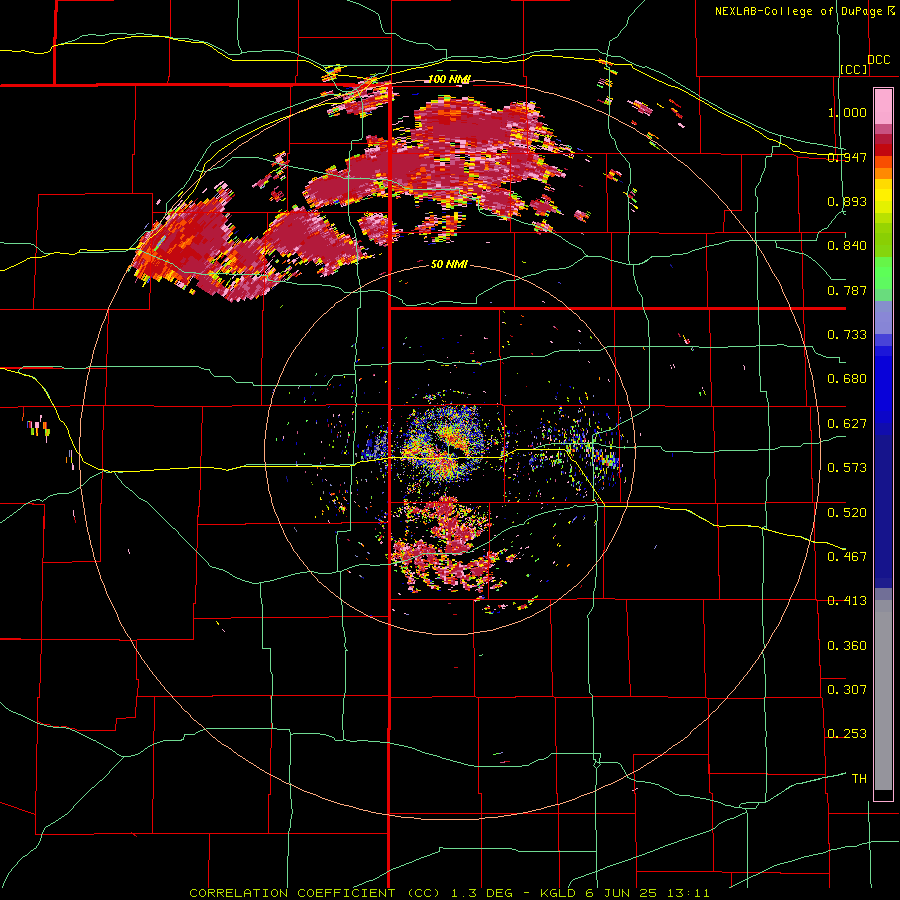Screen dimensions: 900x900
Task: Select the 0.307 legend value
Action: (x=847, y=689)
